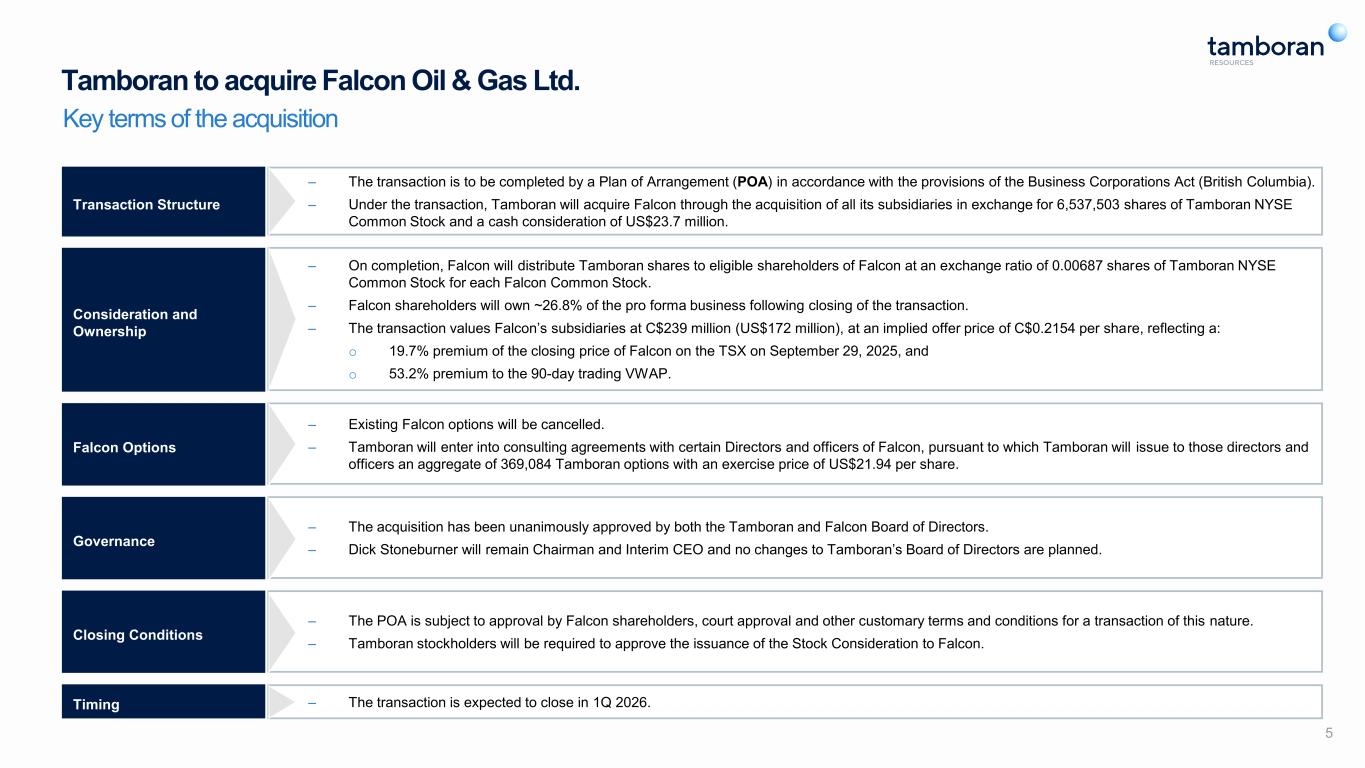Click the blue sphere above the Tamboran wordmark
1365x768 pixels.
[1337, 31]
